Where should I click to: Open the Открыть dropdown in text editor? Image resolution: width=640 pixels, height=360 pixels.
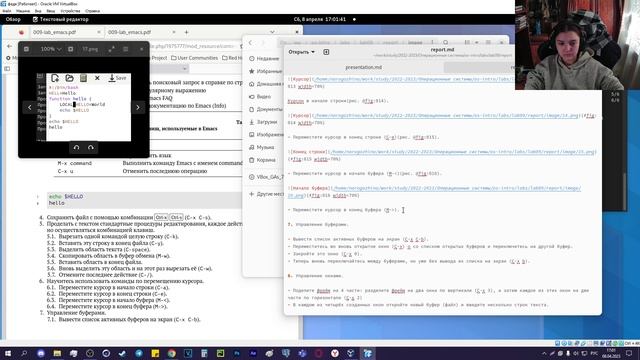click(x=302, y=52)
